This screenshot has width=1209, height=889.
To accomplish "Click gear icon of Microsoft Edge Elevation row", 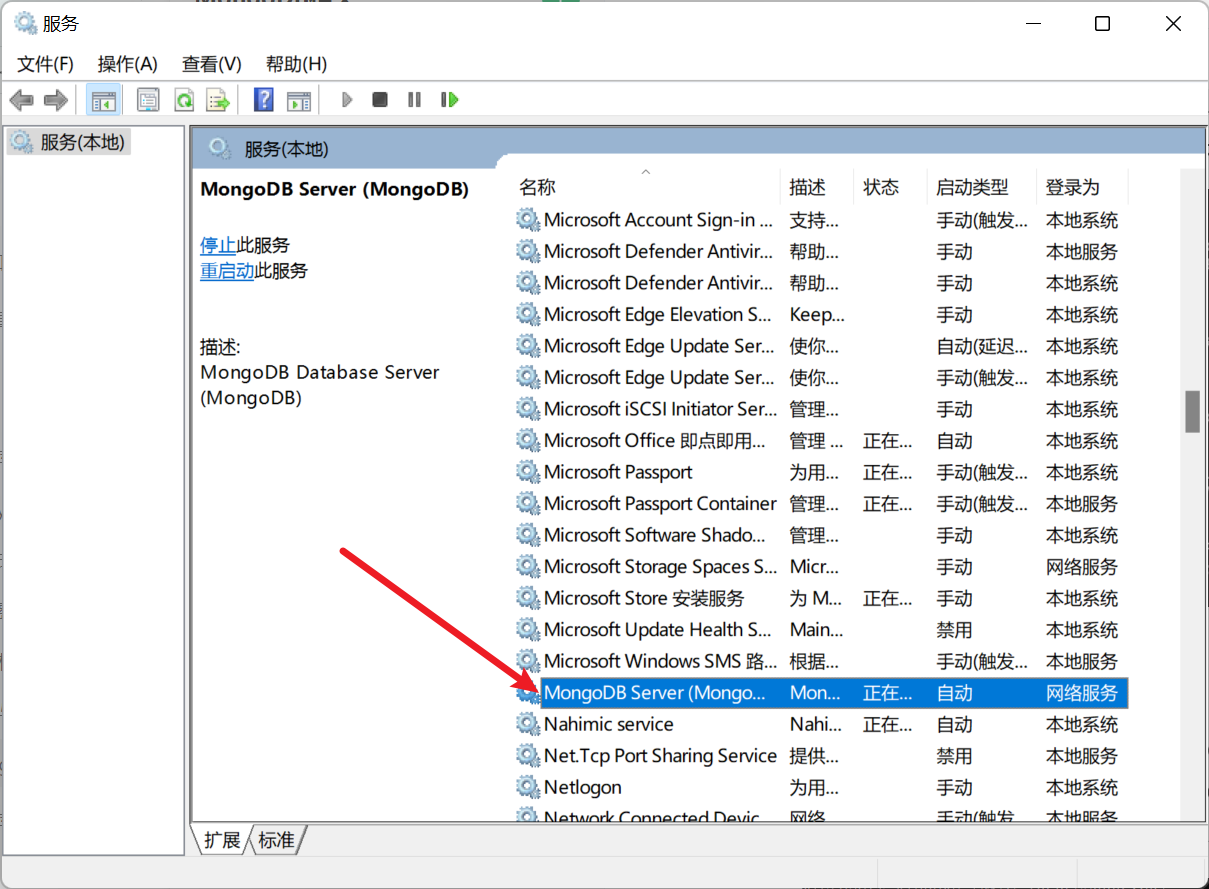I will tap(528, 315).
